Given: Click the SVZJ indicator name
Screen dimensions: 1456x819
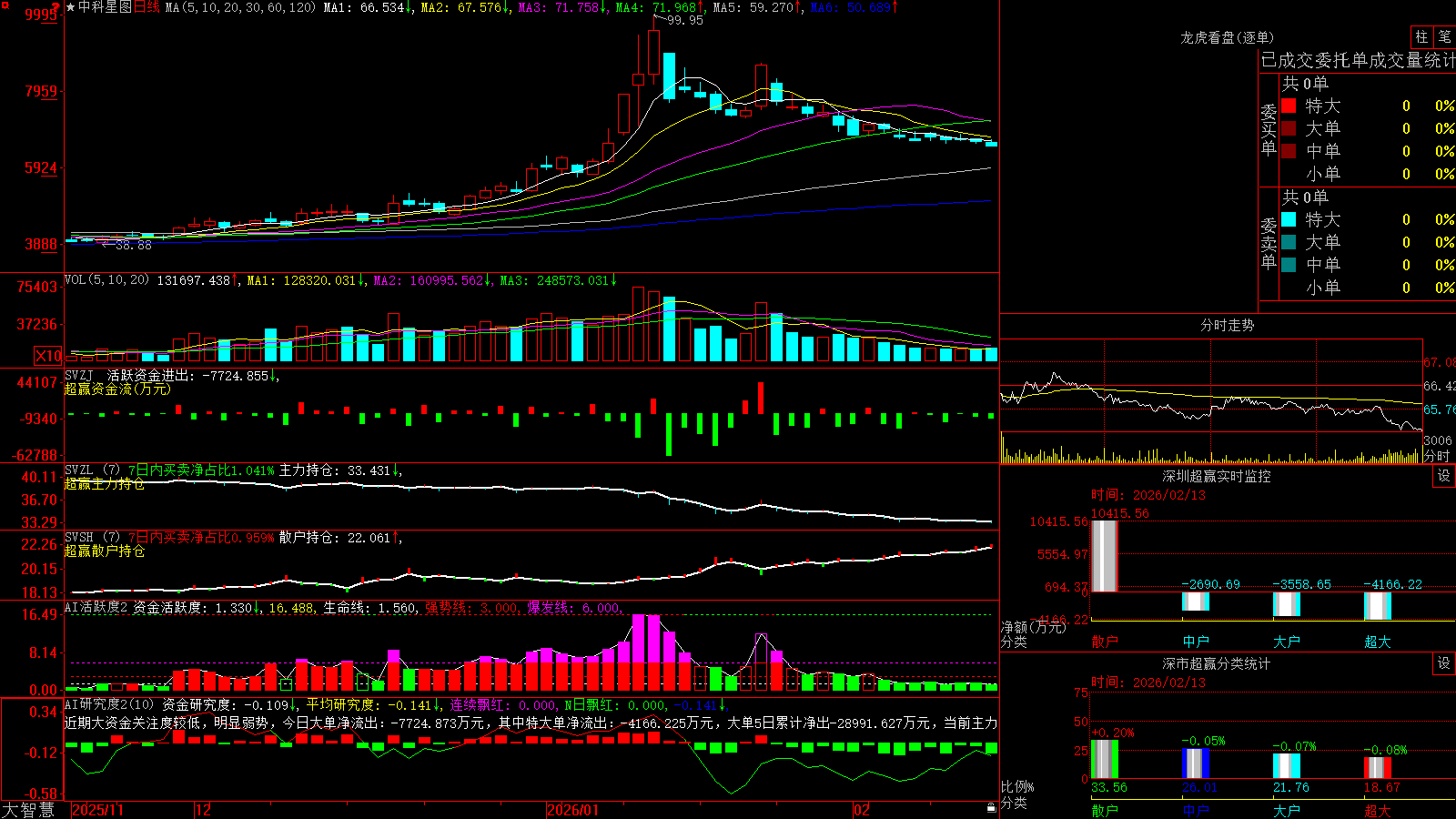Looking at the screenshot, I should pyautogui.click(x=79, y=375).
